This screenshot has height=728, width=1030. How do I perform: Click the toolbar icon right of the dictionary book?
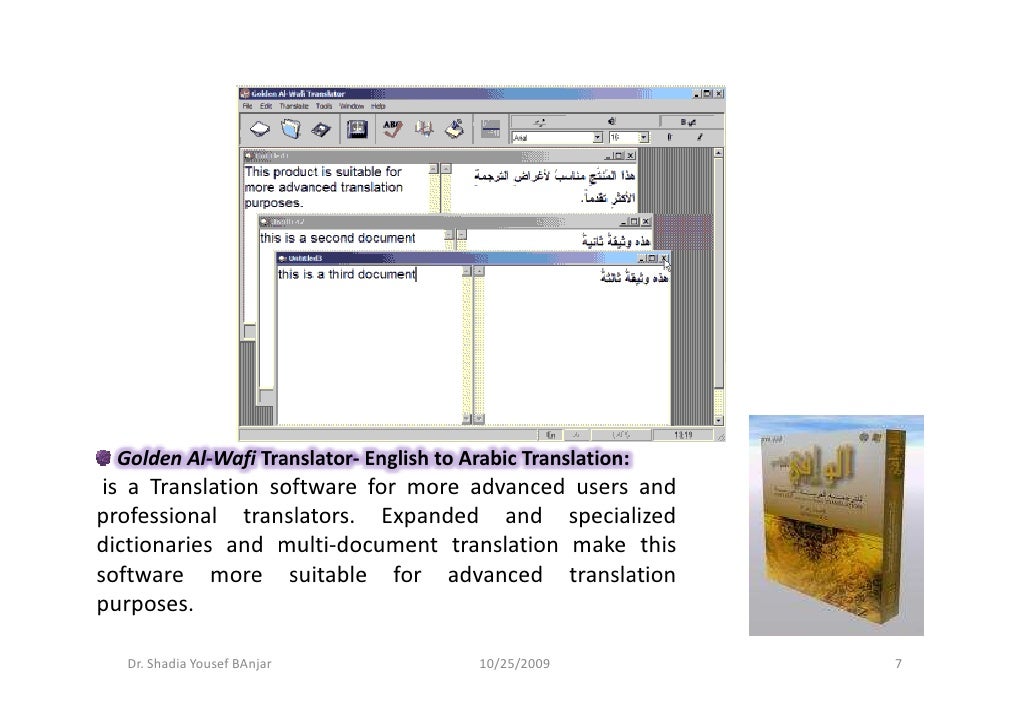(x=455, y=128)
